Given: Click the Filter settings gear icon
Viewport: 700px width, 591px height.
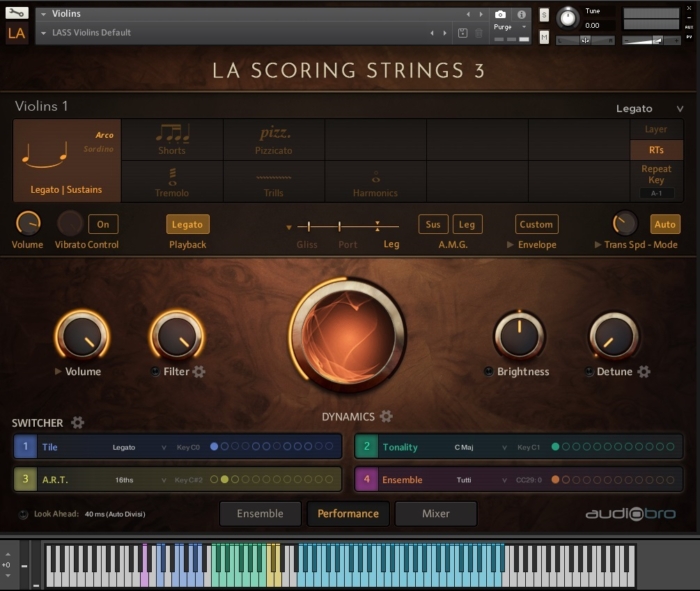Looking at the screenshot, I should click(x=199, y=372).
